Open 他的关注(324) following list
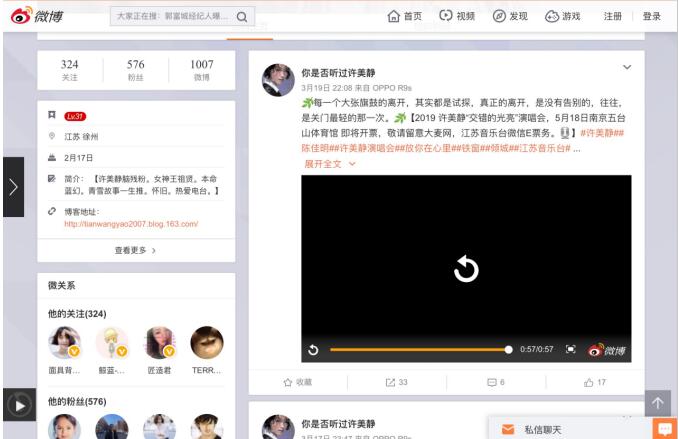The image size is (678, 439). pos(77,314)
